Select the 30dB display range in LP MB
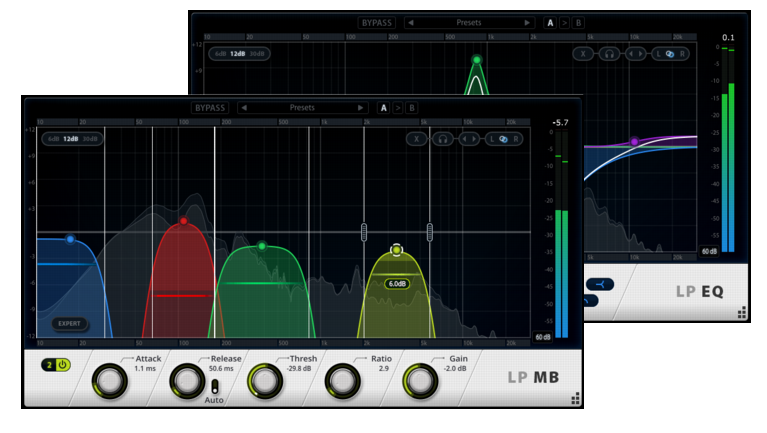The height and width of the screenshot is (433, 767). point(89,139)
